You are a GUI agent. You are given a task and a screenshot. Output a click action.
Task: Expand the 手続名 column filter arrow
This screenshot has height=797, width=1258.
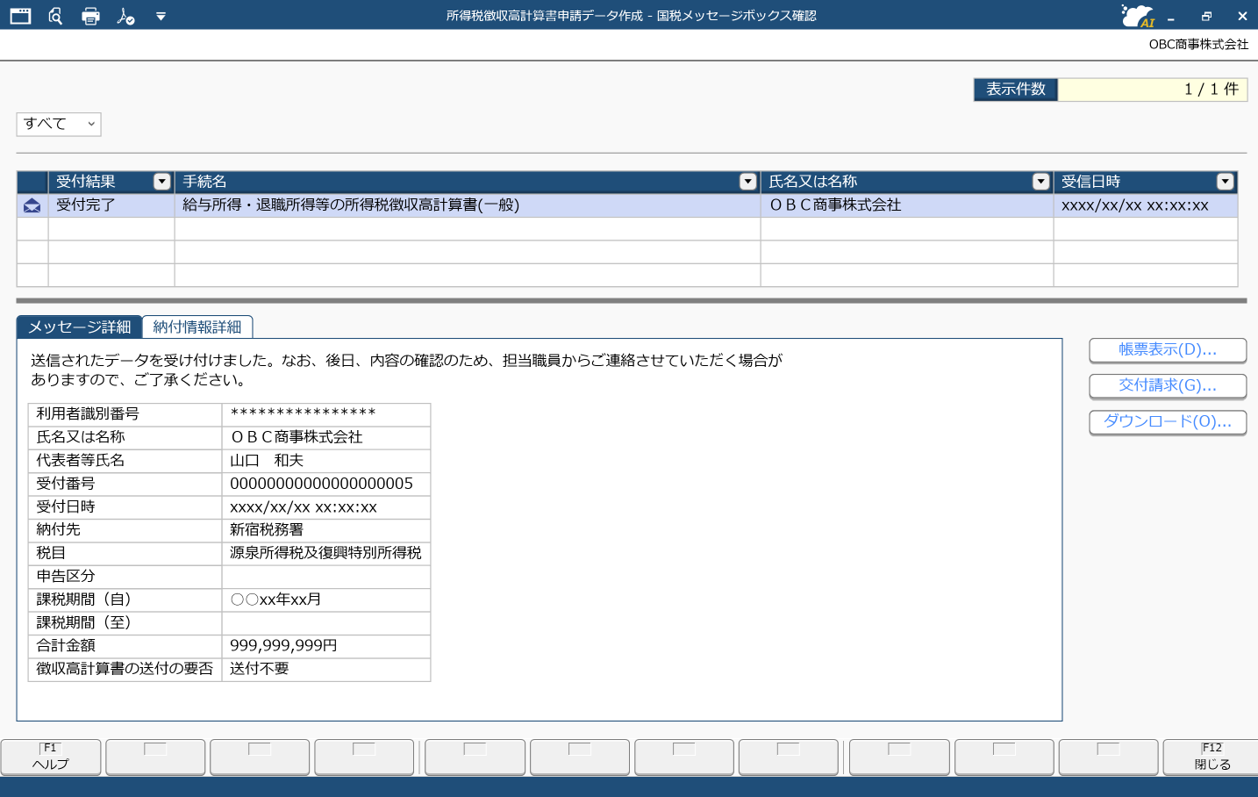pos(747,182)
